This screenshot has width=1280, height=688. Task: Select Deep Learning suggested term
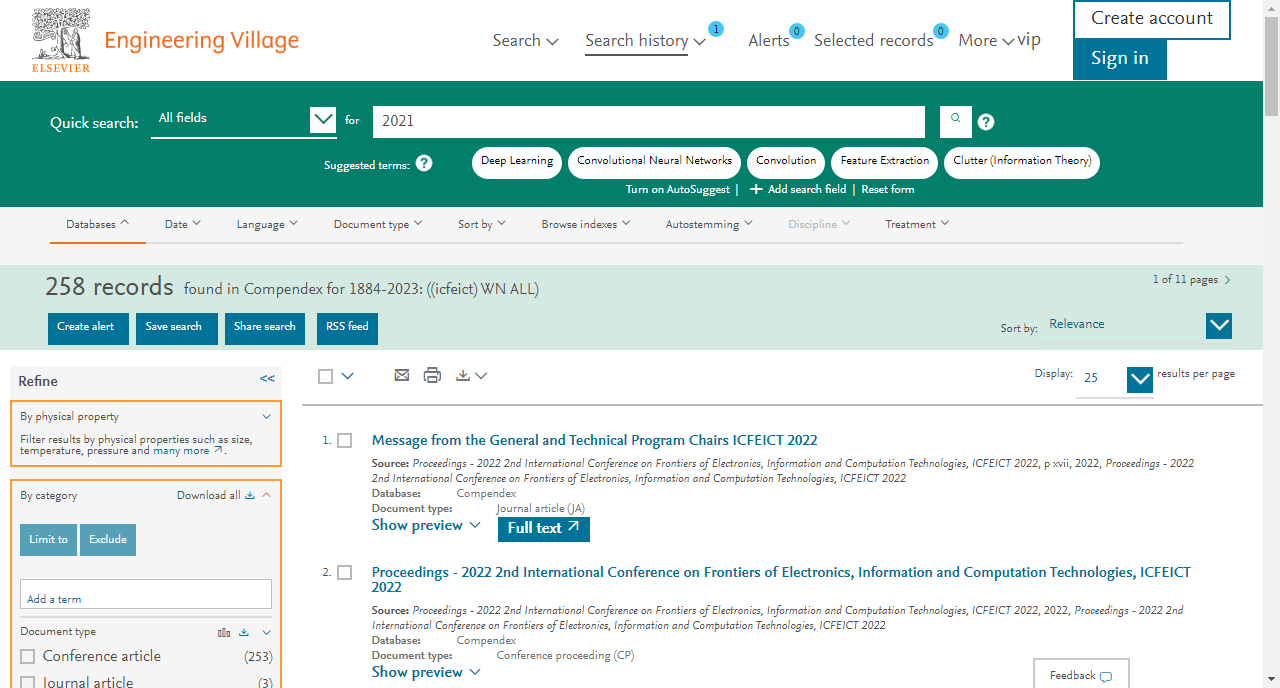(x=517, y=163)
